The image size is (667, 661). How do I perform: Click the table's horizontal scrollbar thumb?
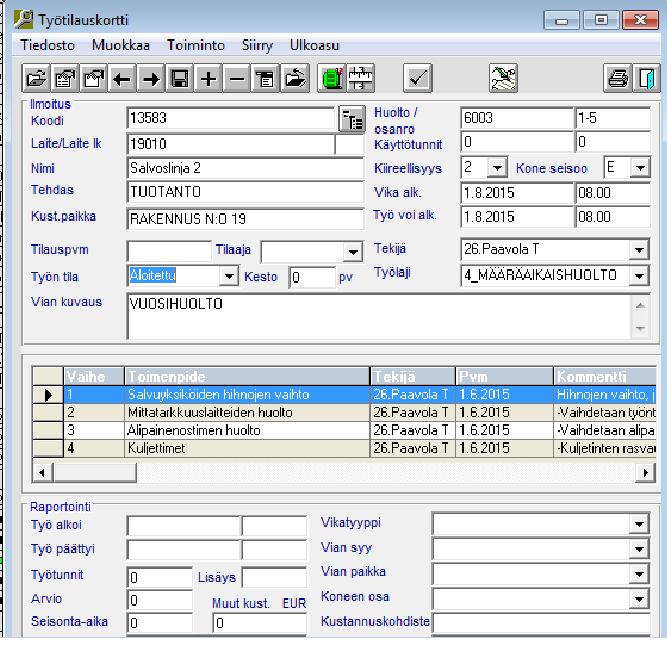coord(95,472)
